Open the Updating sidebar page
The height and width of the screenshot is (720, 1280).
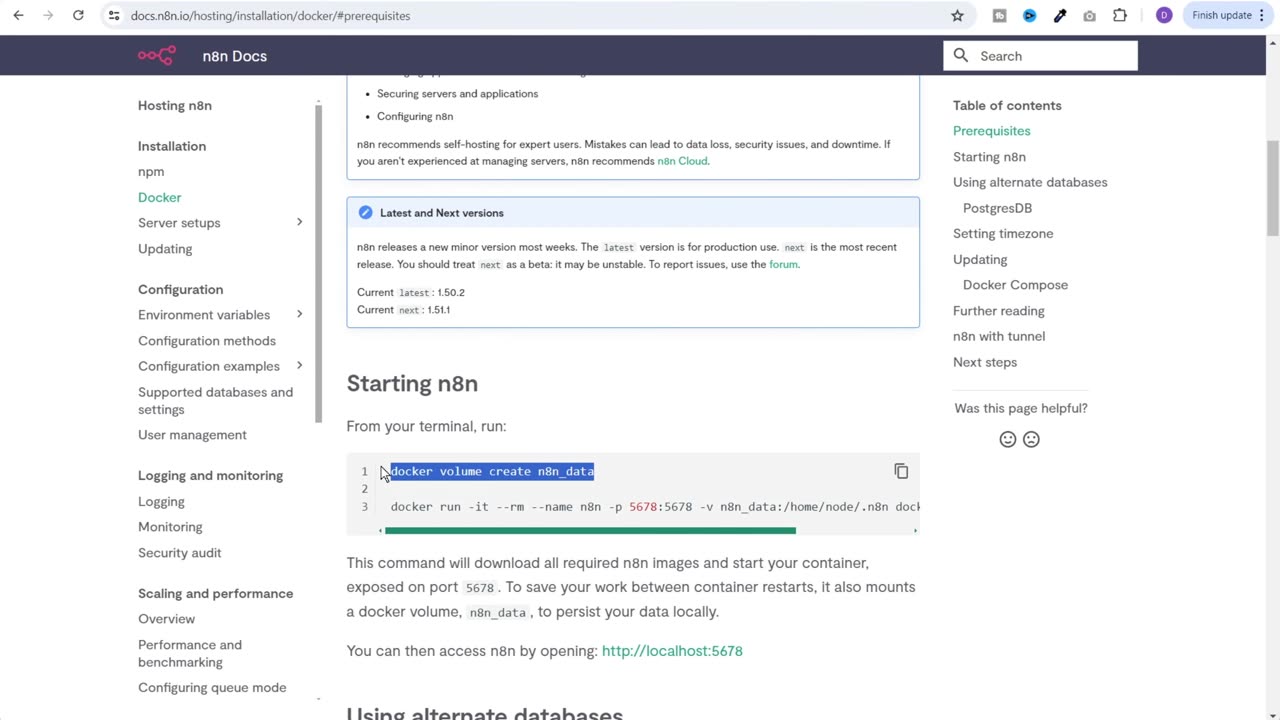165,248
